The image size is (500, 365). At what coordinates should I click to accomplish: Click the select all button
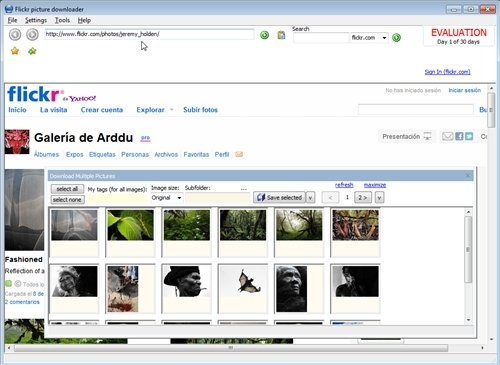tap(67, 189)
